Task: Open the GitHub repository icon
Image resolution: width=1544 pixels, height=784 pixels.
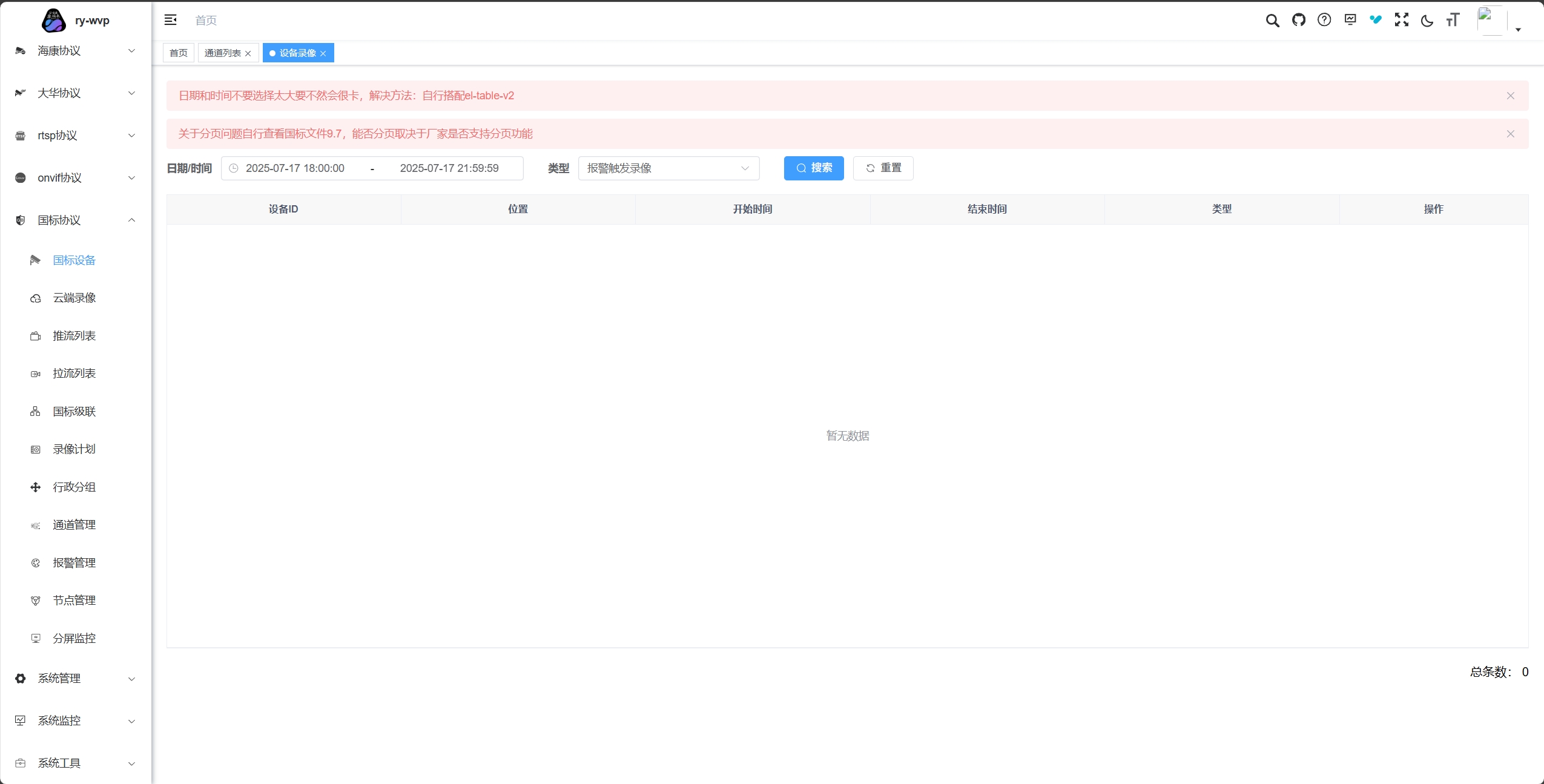Action: pyautogui.click(x=1298, y=20)
